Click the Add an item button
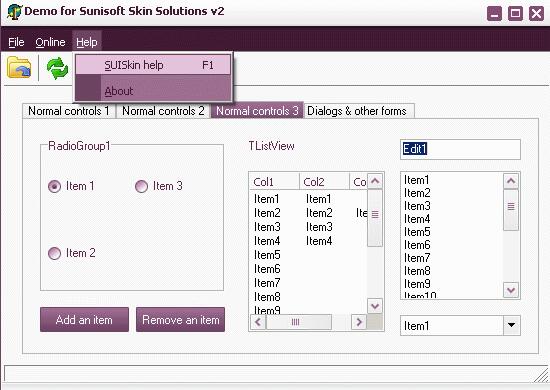 tap(84, 320)
